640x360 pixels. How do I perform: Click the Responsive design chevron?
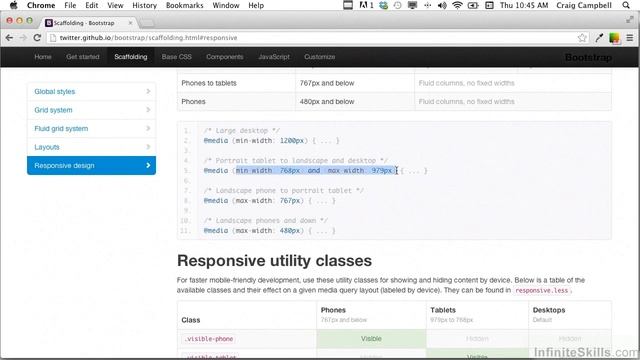tap(148, 165)
